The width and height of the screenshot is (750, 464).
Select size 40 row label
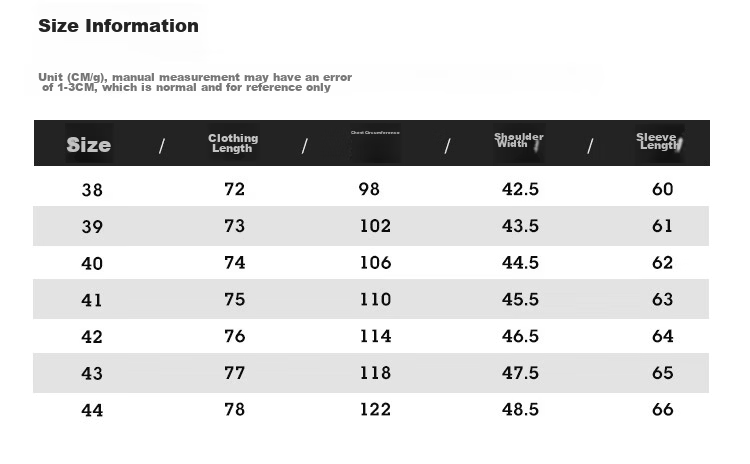coord(92,264)
